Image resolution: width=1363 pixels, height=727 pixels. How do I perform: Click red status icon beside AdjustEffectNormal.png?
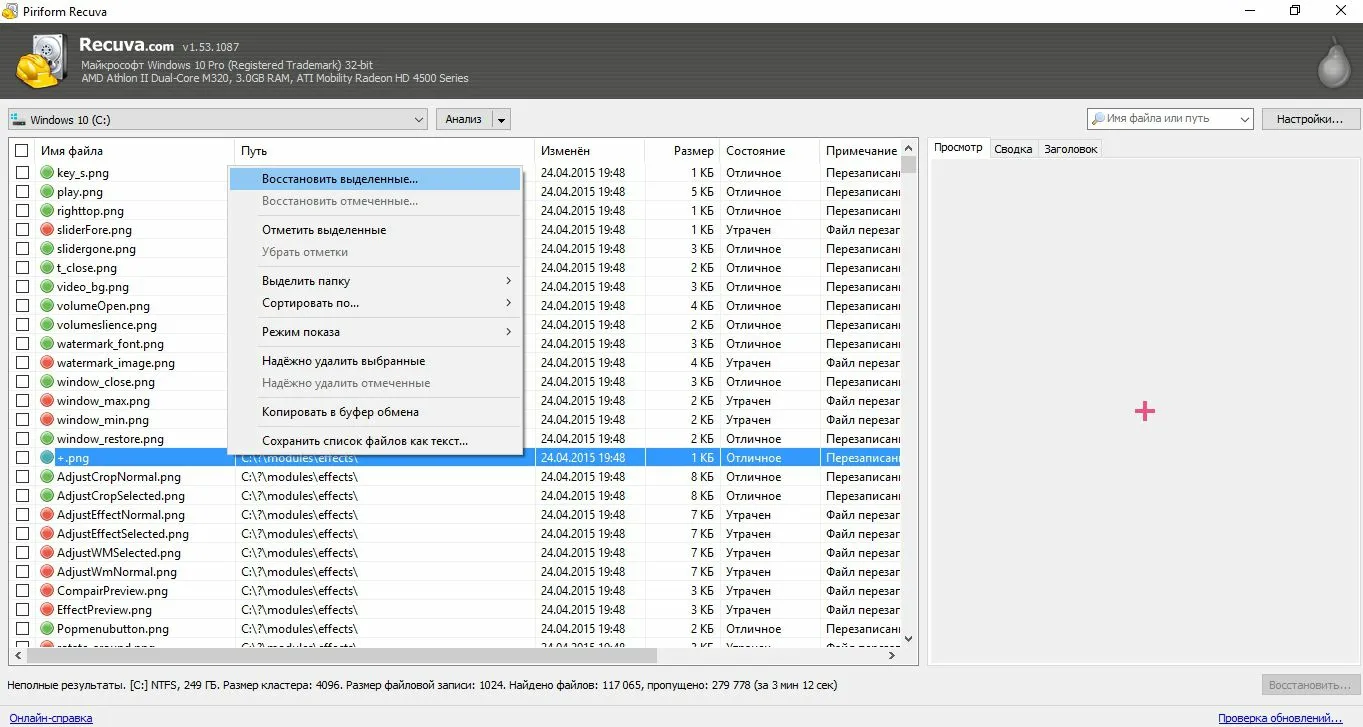point(47,515)
